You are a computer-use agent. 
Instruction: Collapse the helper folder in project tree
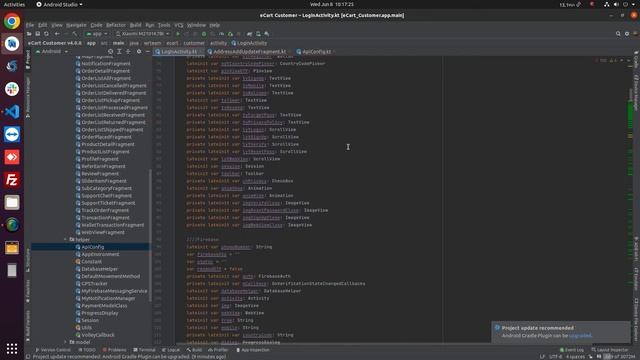pyautogui.click(x=65, y=240)
